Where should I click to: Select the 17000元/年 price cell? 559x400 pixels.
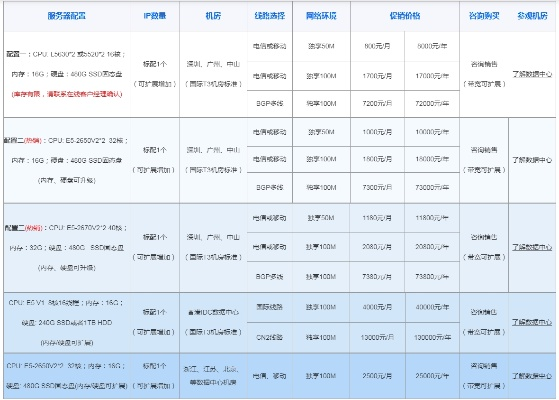pos(432,76)
